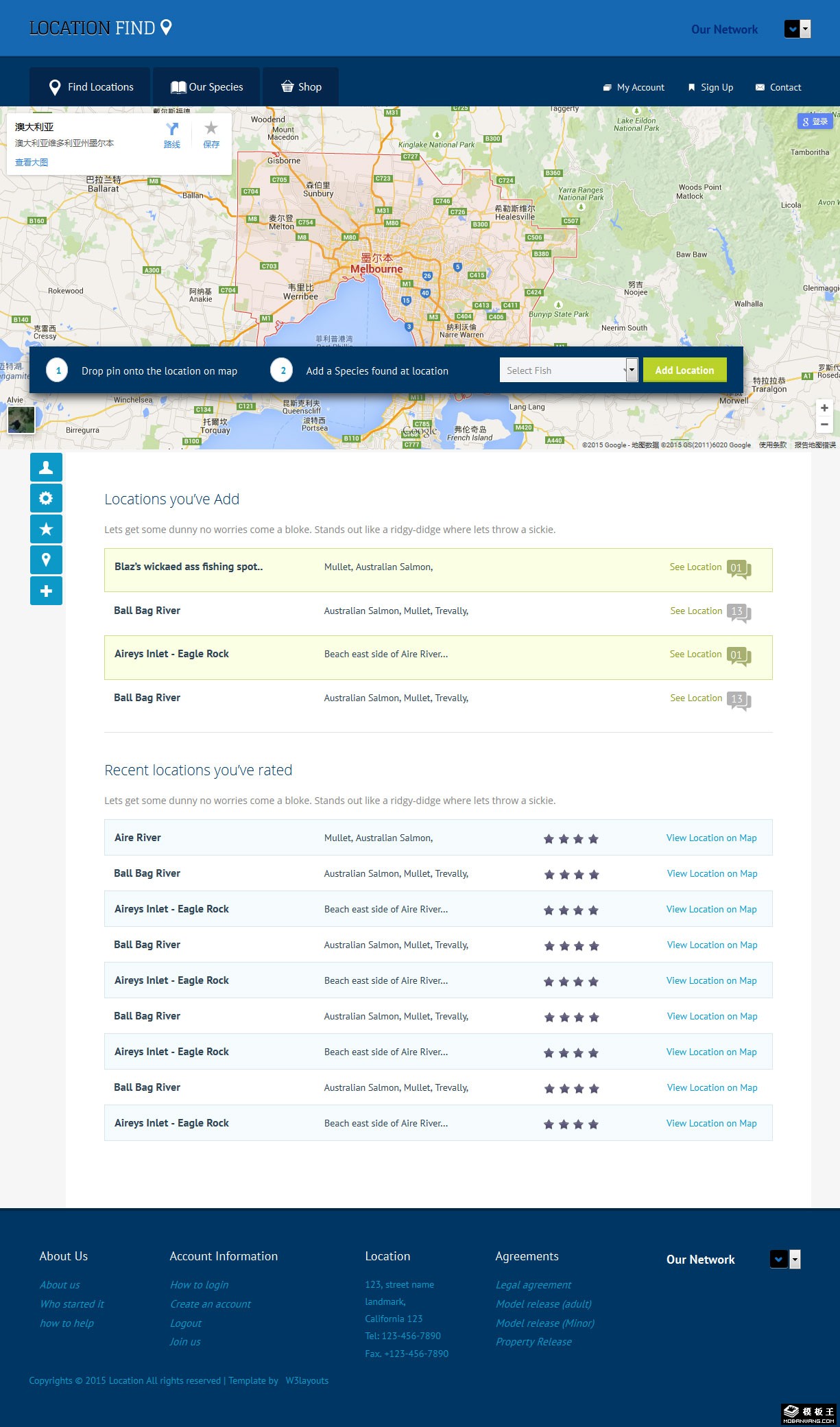Open Legal agreement link
The height and width of the screenshot is (1427, 840).
pos(533,1285)
